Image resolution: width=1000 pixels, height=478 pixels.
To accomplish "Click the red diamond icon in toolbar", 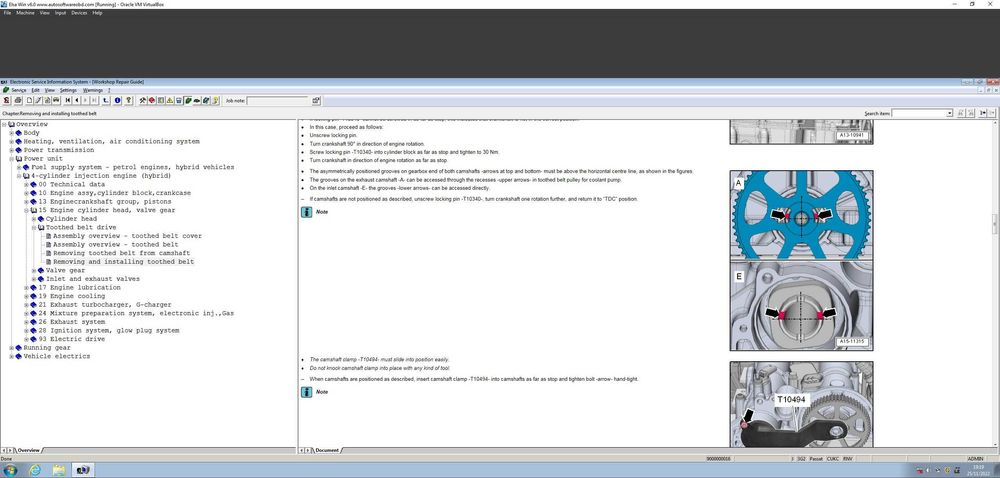I will pyautogui.click(x=151, y=101).
